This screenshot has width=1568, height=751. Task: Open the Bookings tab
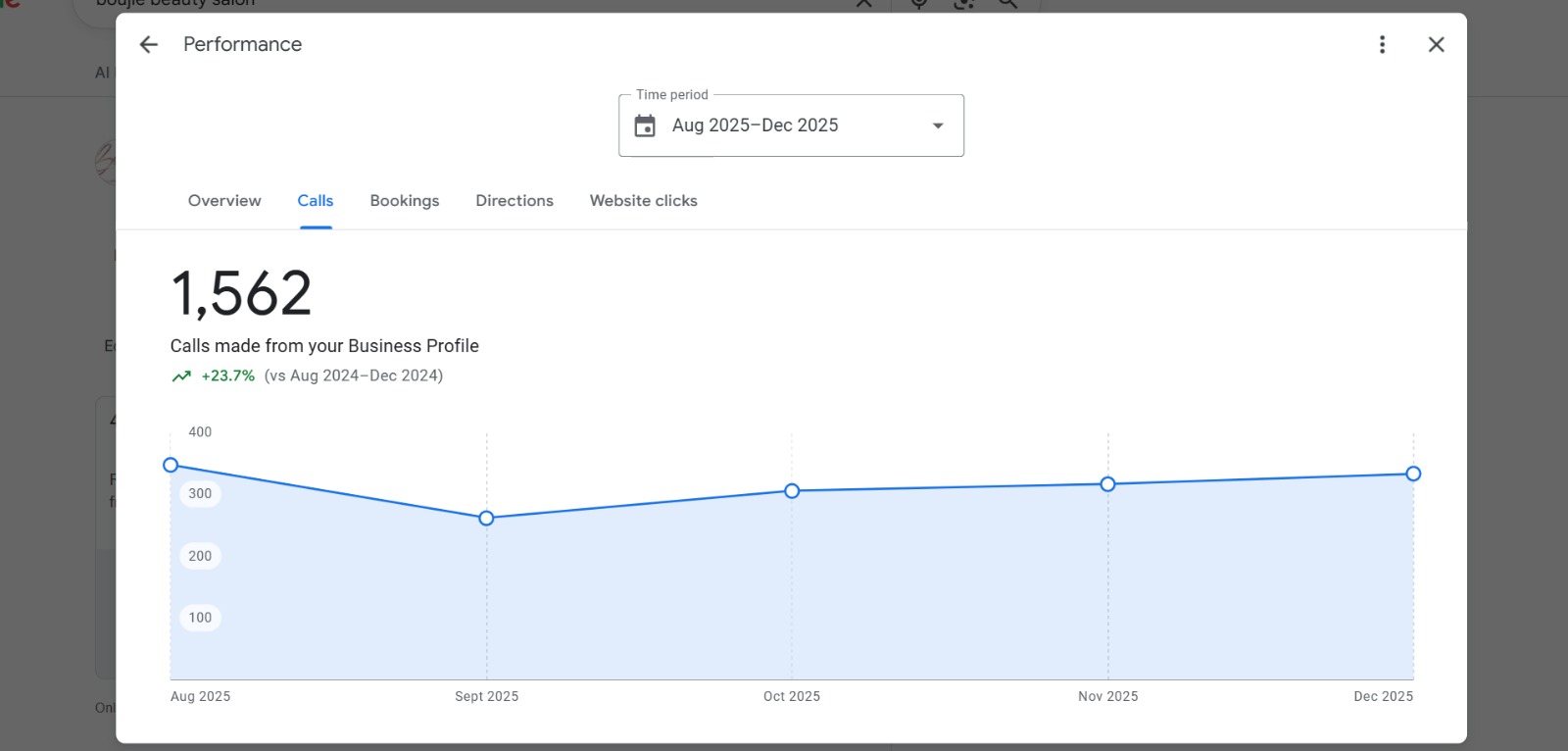pos(405,201)
